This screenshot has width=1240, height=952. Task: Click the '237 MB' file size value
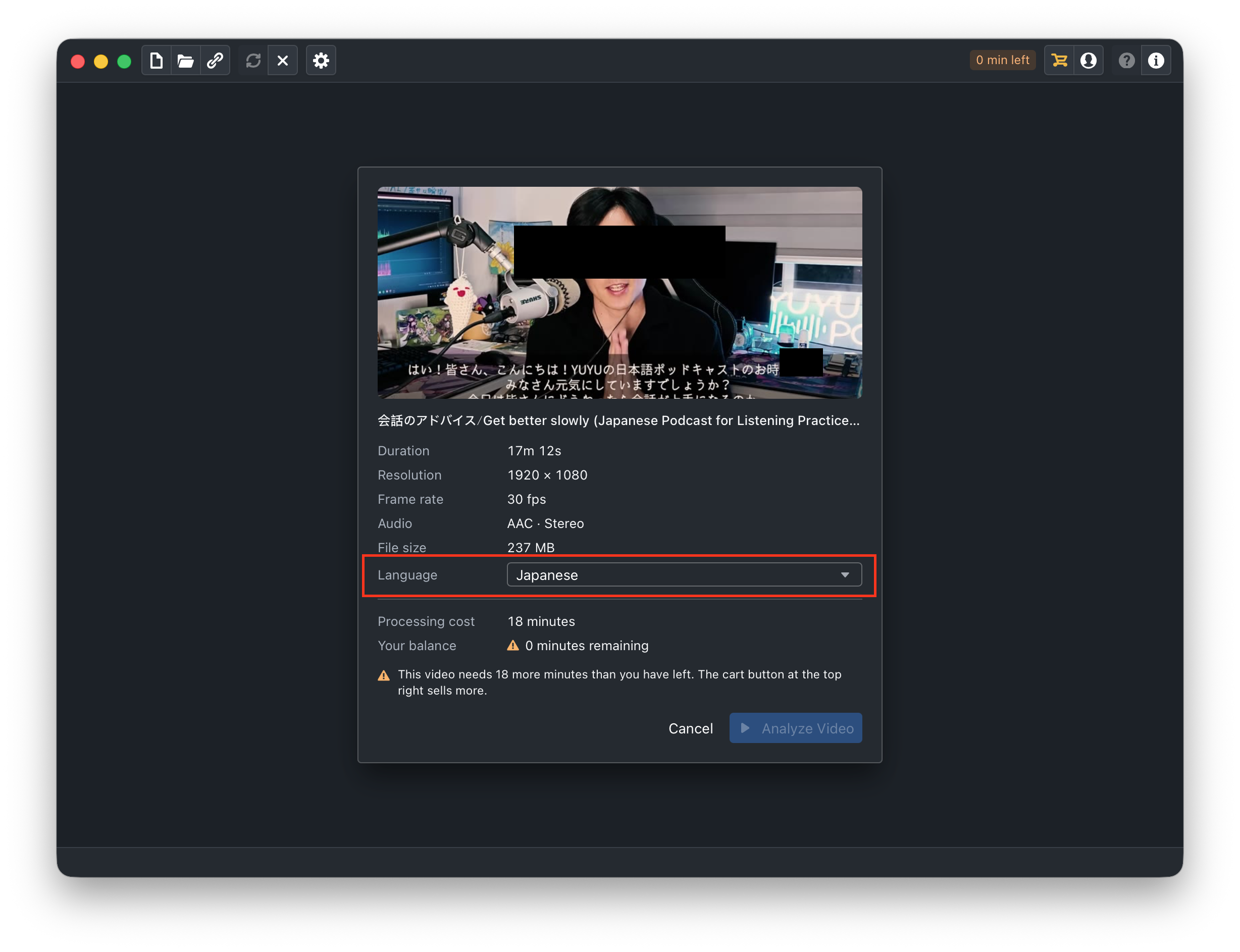click(x=531, y=548)
